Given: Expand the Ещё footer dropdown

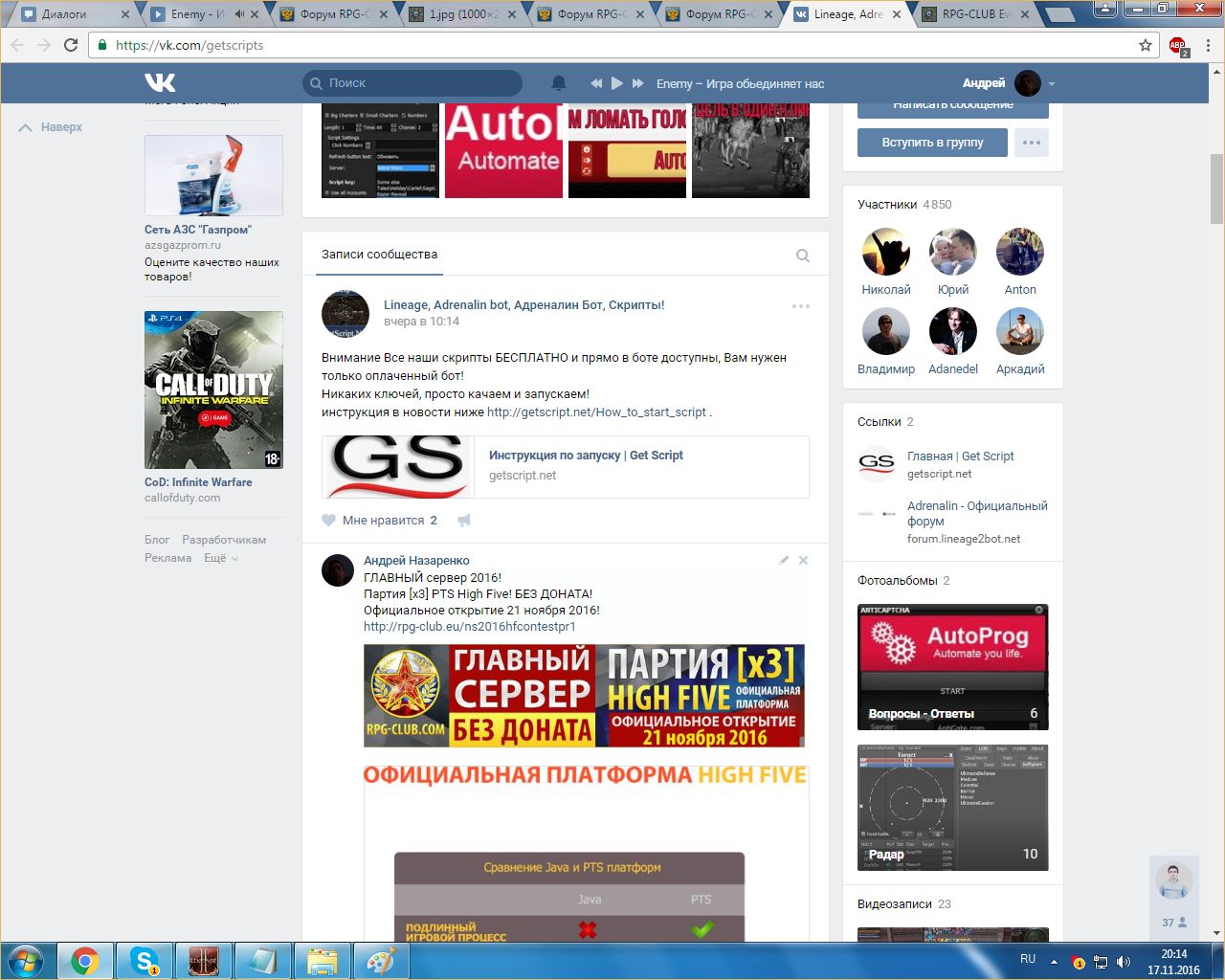Looking at the screenshot, I should click(221, 558).
